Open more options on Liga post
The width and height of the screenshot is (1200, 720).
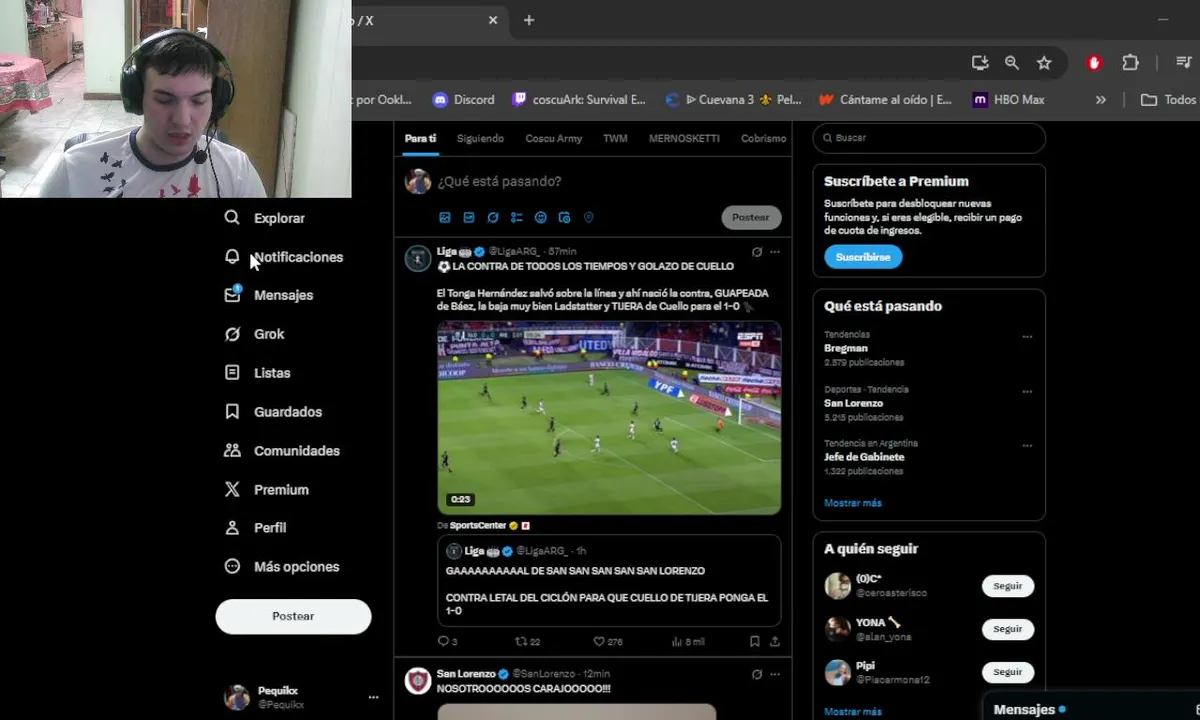pyautogui.click(x=775, y=252)
